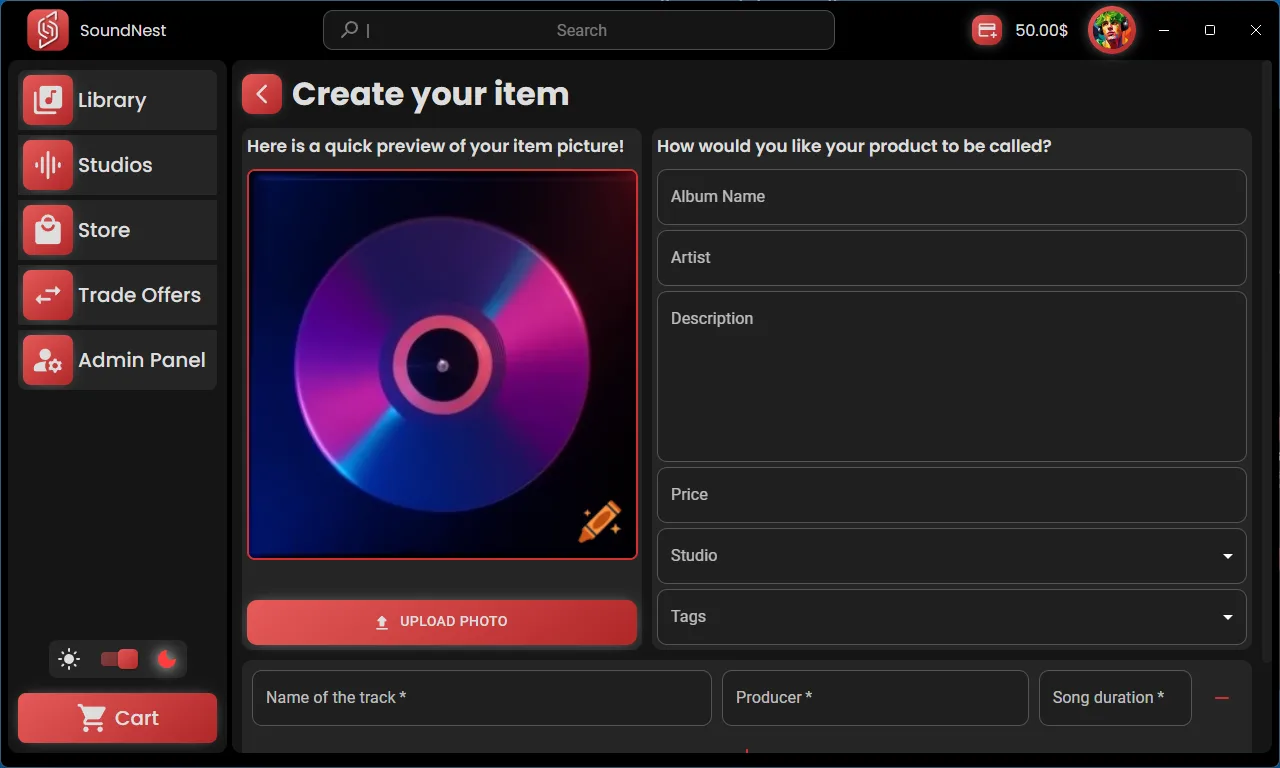Click the Admin Panel user-gear icon
Screen dimensions: 1280x768
(48, 360)
